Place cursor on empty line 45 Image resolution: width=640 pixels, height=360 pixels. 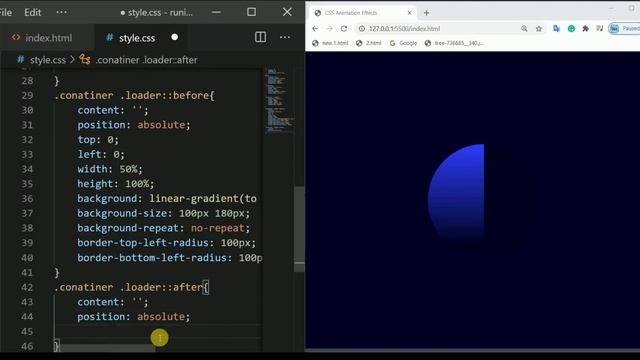point(157,331)
